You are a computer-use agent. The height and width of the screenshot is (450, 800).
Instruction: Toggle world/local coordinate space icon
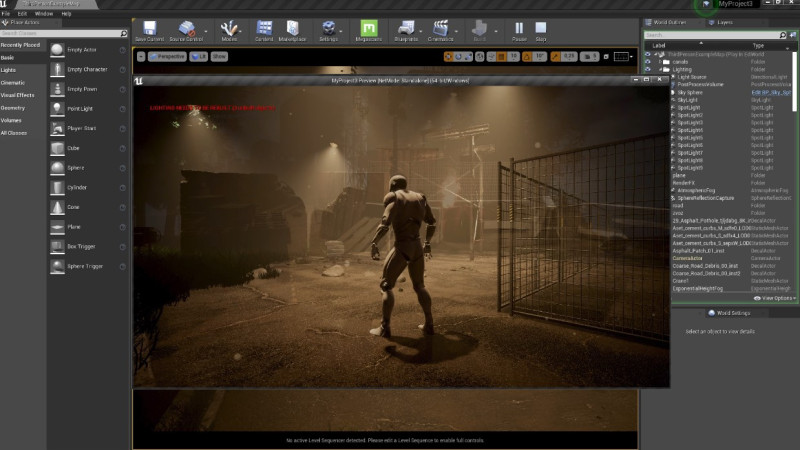[480, 57]
